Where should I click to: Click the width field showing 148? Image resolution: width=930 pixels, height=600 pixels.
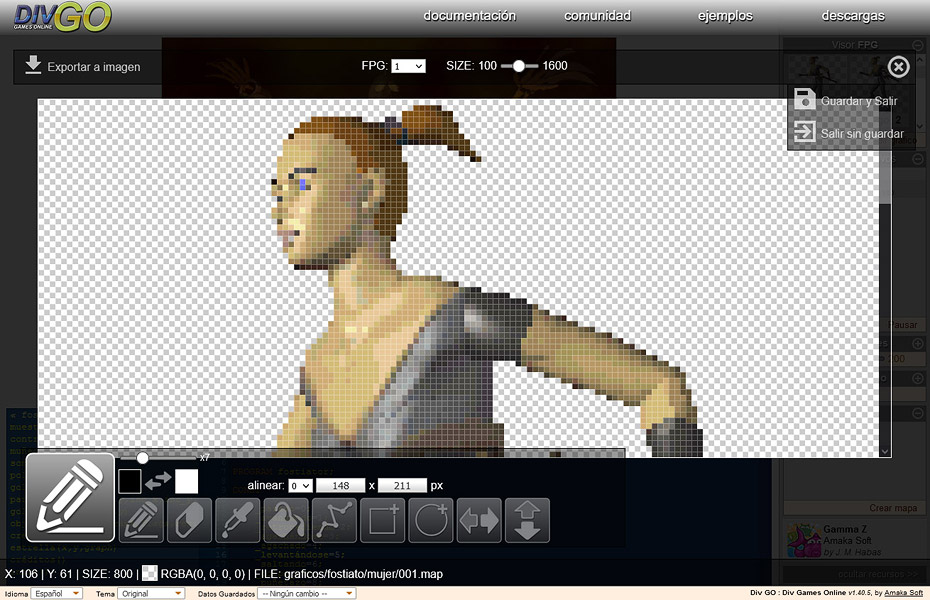(340, 486)
